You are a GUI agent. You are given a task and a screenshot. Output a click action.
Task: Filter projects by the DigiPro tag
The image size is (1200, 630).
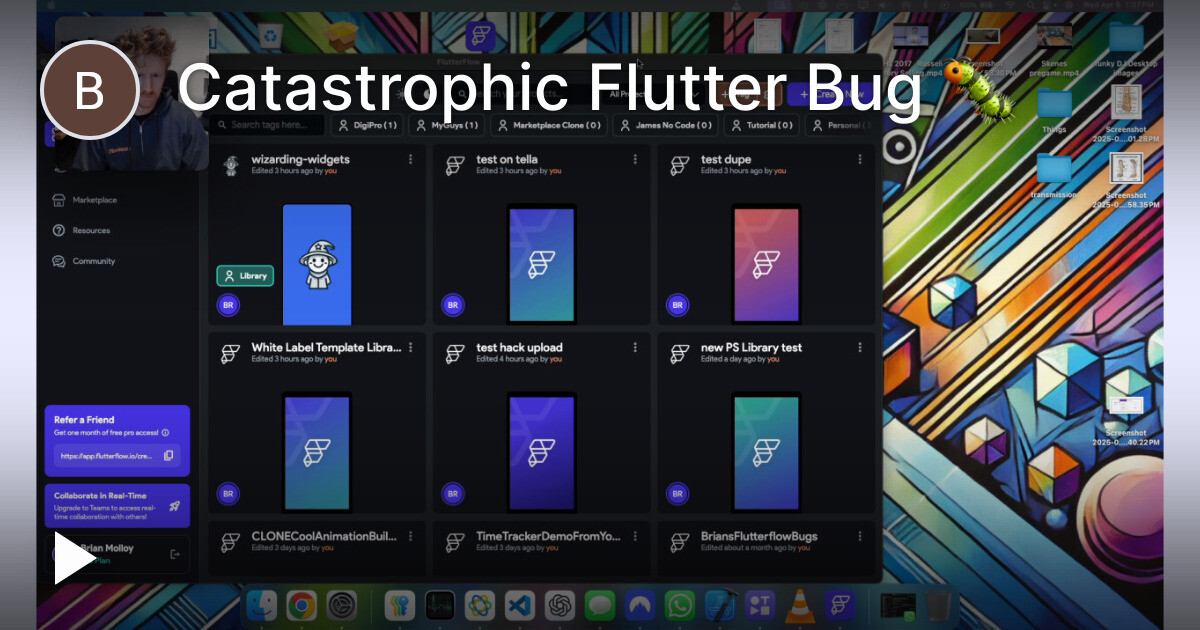tap(366, 125)
